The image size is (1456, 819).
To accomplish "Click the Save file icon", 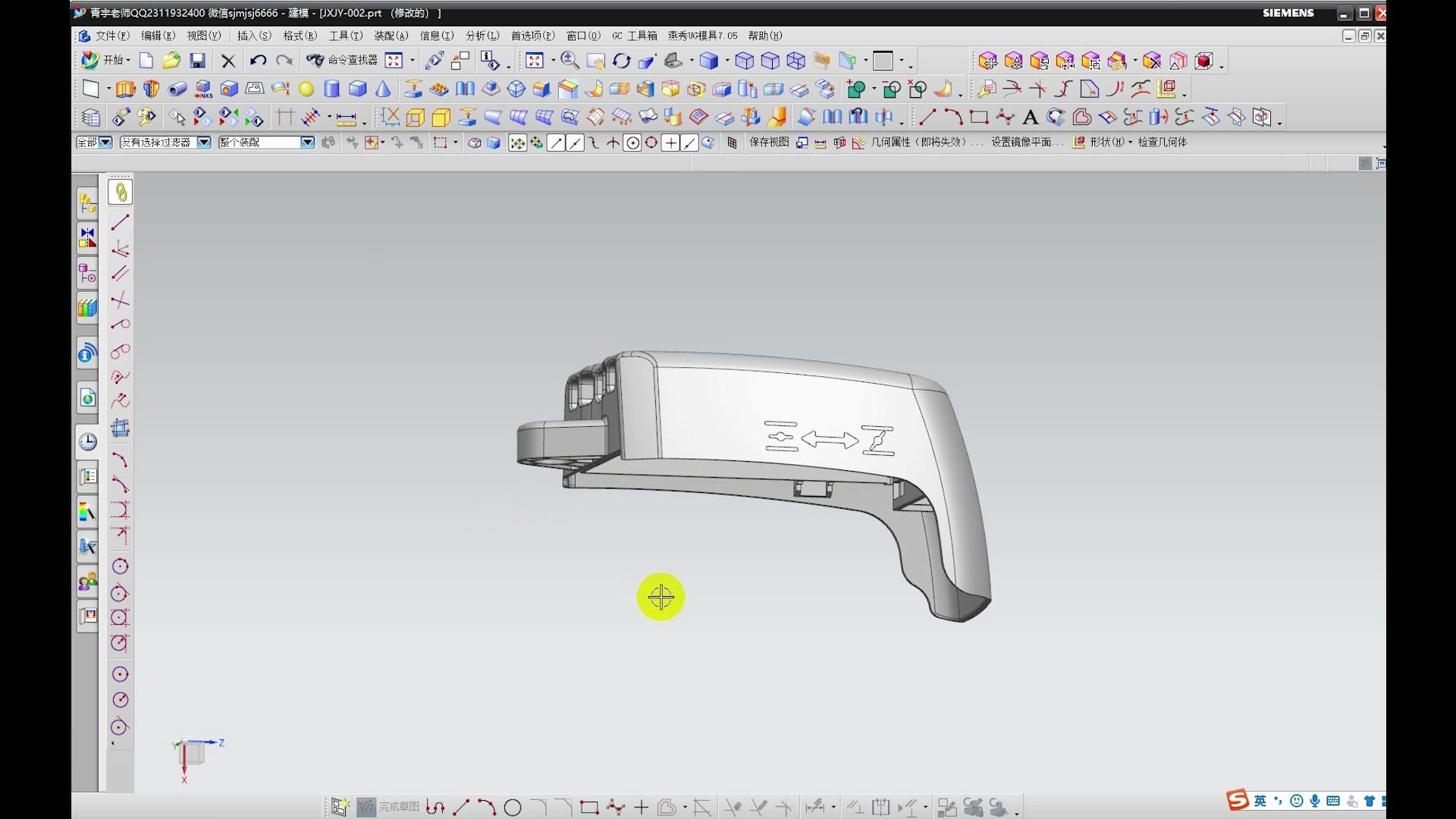I will tap(197, 61).
